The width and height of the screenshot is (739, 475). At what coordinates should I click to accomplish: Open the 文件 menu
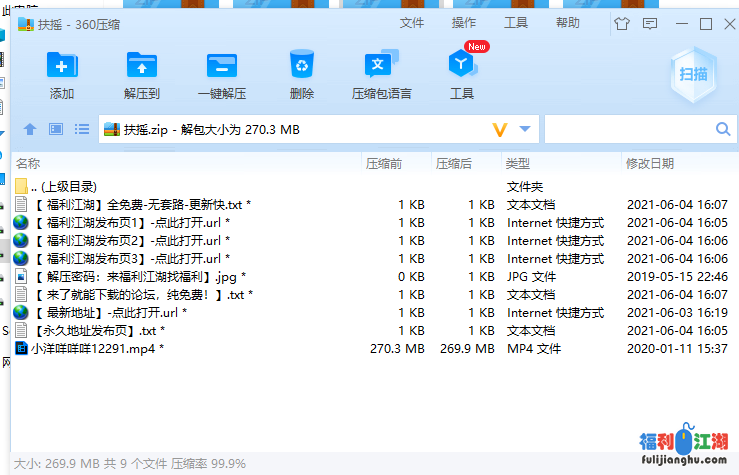411,23
